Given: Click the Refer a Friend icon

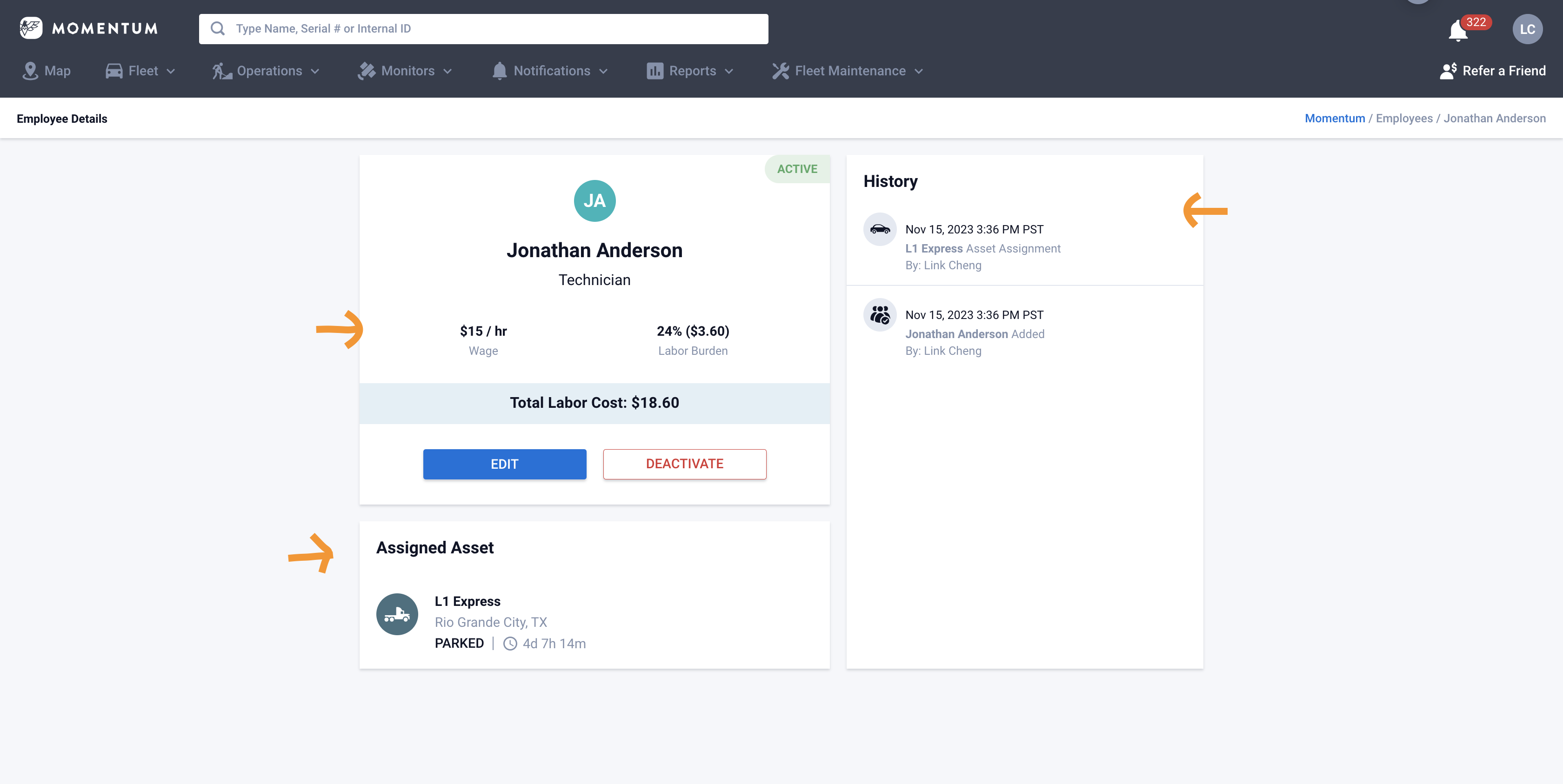Looking at the screenshot, I should pos(1448,71).
